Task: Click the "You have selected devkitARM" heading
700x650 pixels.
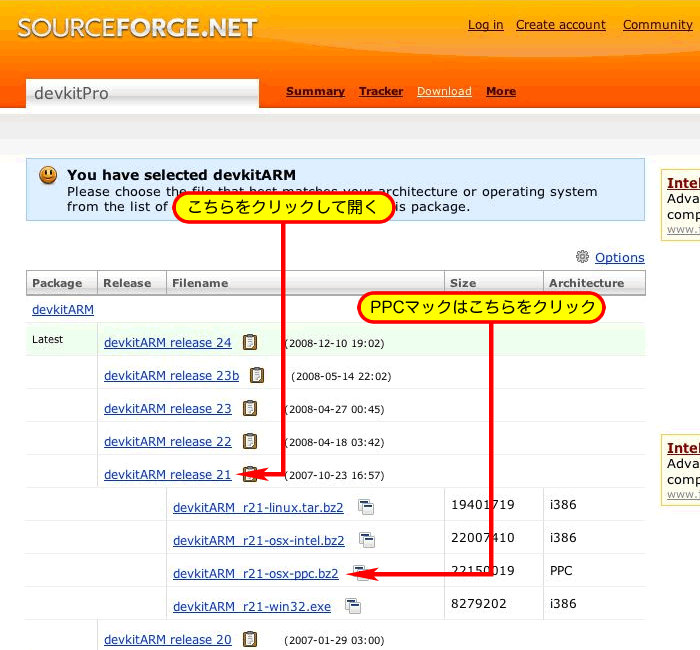Action: coord(181,175)
